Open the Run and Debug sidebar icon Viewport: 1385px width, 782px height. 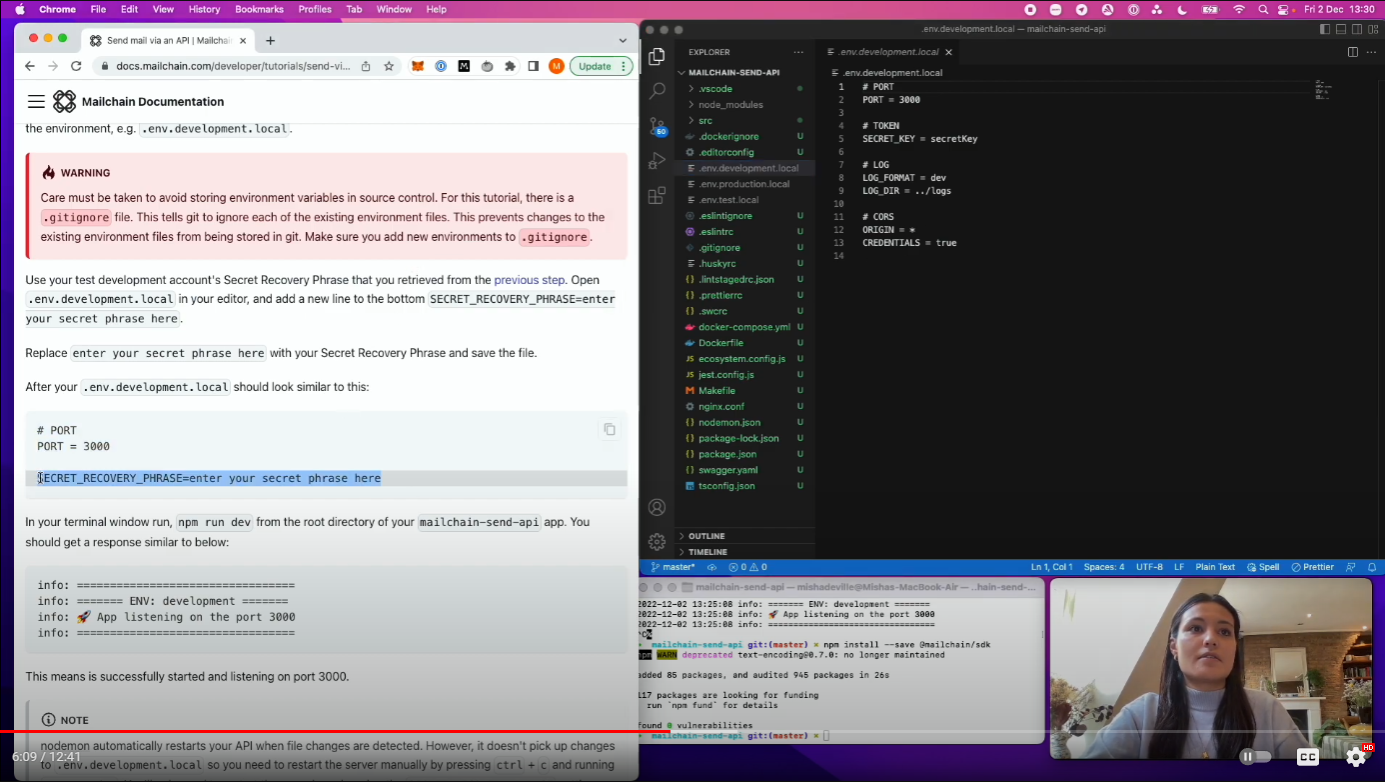click(657, 160)
